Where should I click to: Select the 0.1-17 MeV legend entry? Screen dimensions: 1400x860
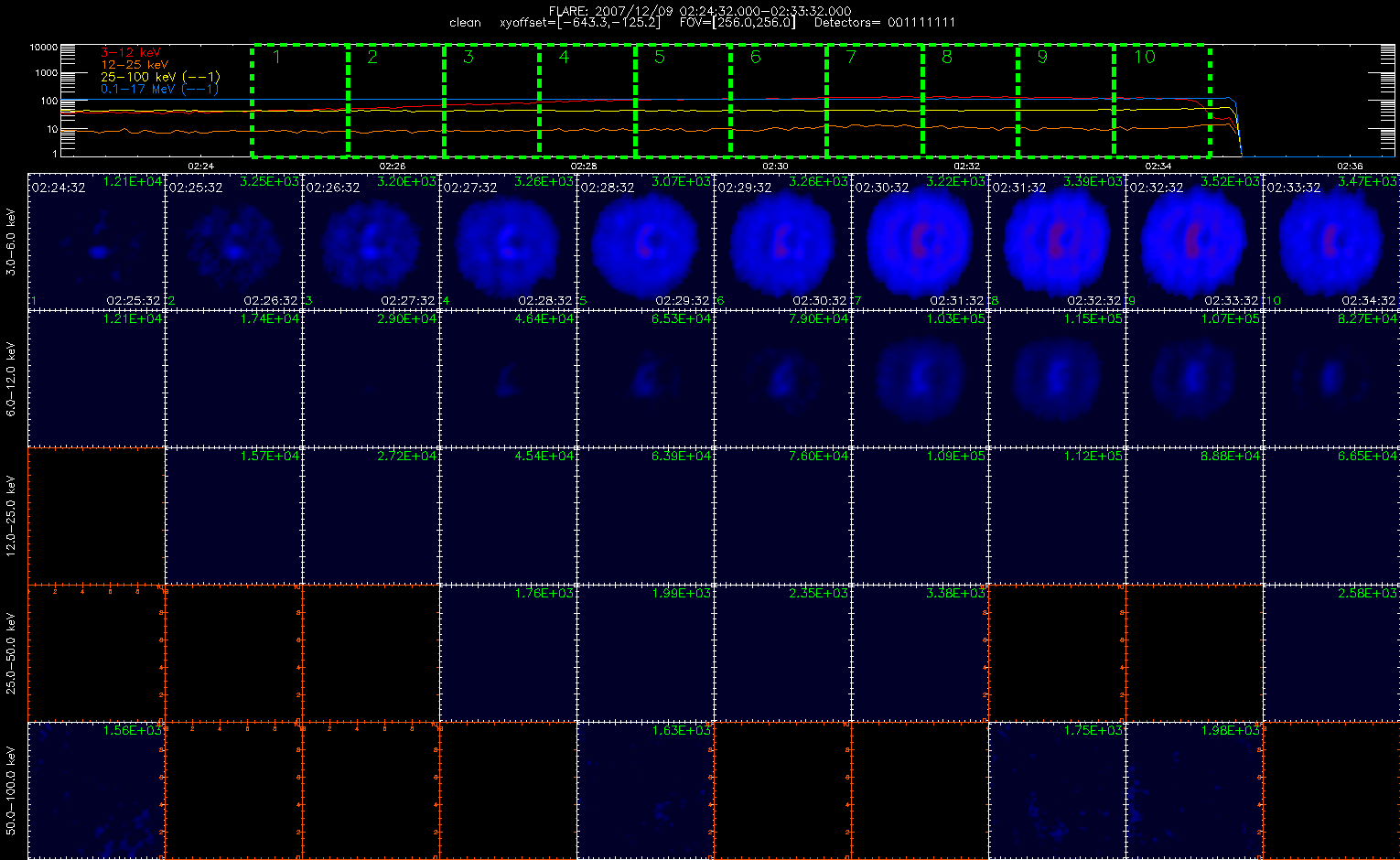click(159, 89)
